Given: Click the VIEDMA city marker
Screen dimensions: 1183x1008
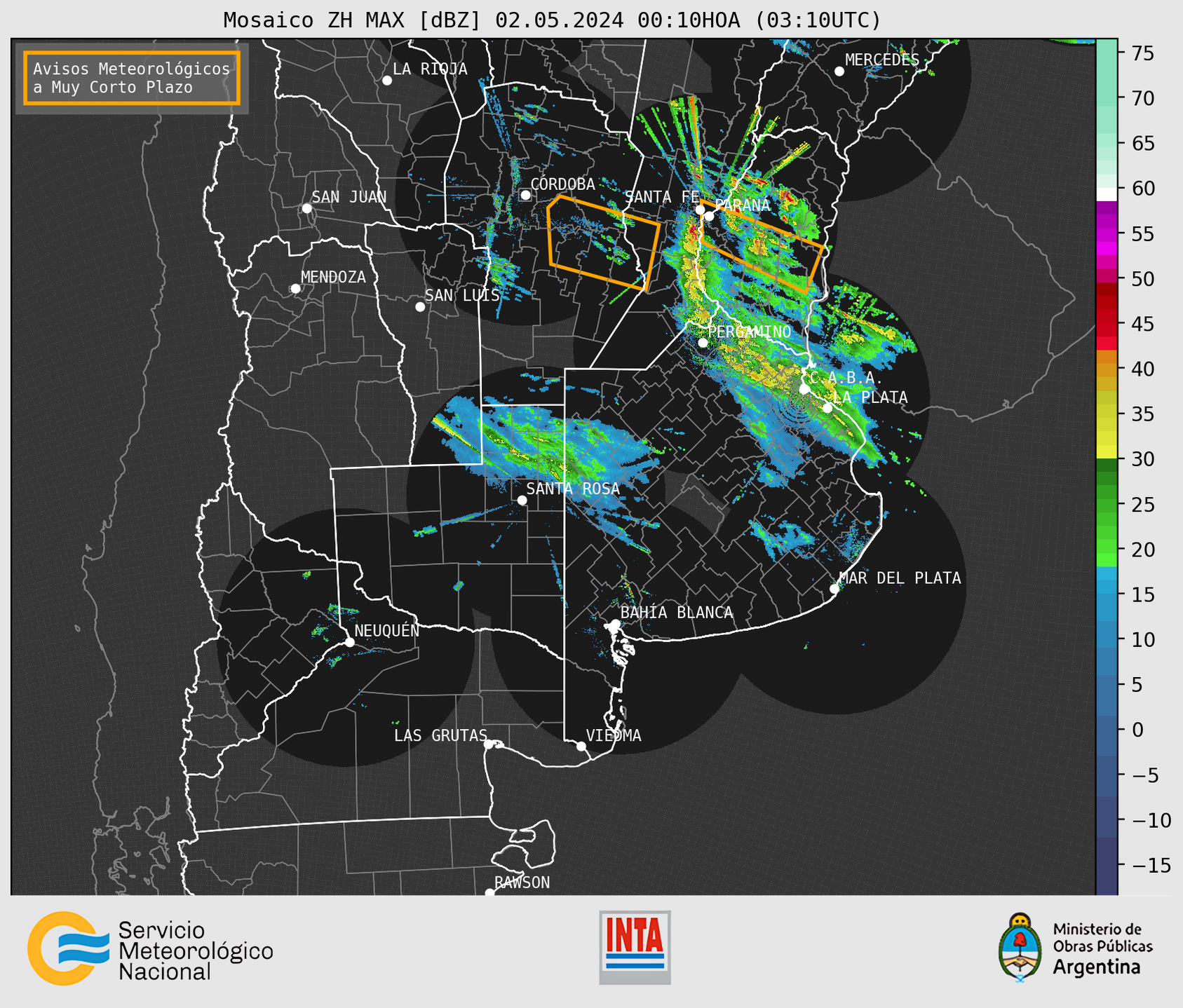Looking at the screenshot, I should click(x=581, y=747).
